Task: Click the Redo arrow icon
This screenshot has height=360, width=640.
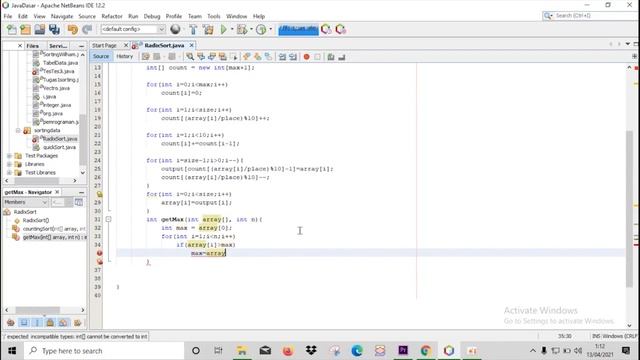Action: click(x=87, y=29)
